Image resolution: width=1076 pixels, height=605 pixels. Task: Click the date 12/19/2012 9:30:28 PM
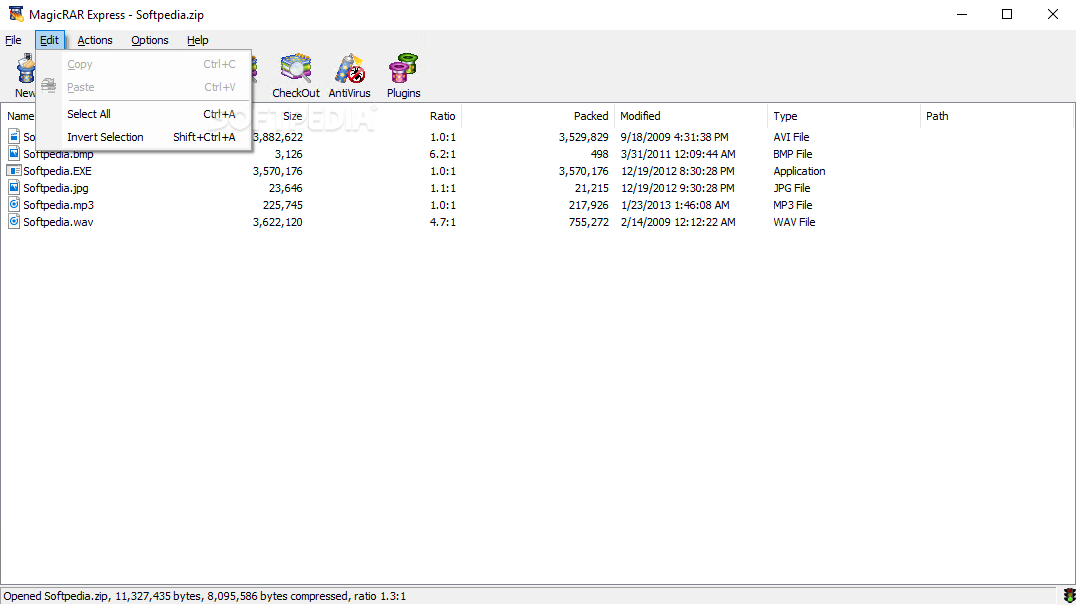click(677, 188)
